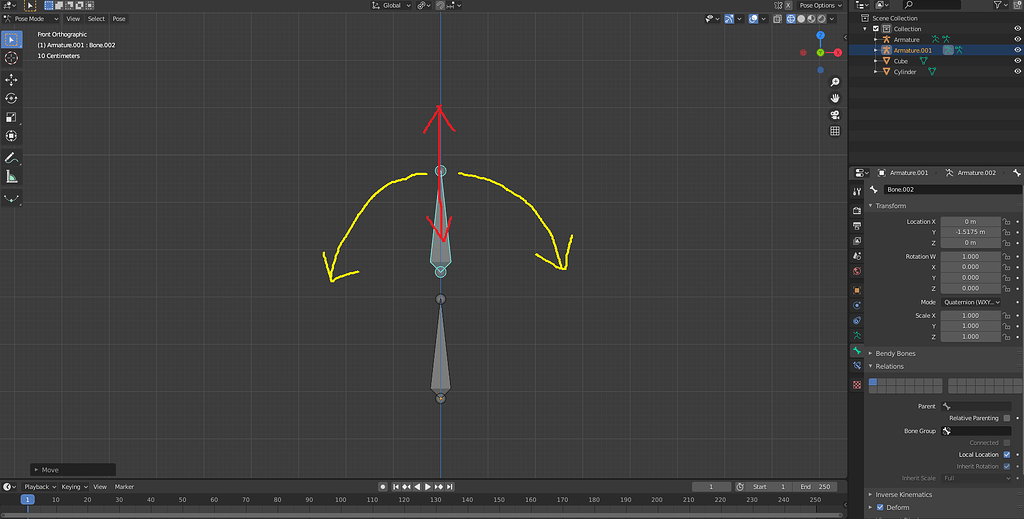Screen dimensions: 1024x519
Task: Click the Location Y value field
Action: 970,232
